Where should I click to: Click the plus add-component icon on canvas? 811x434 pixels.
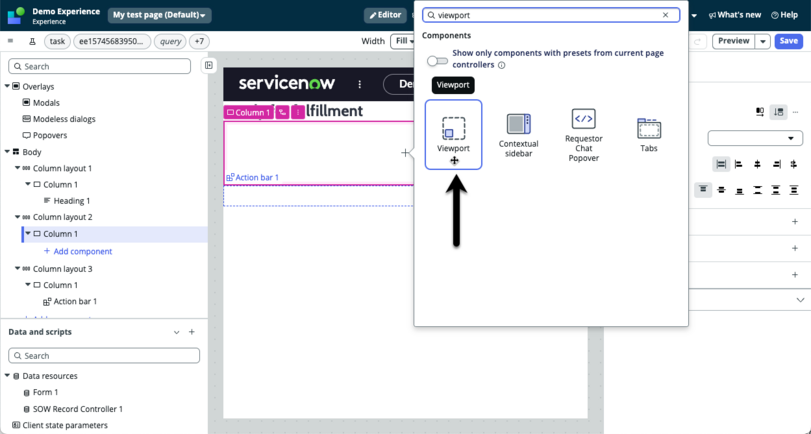[405, 153]
